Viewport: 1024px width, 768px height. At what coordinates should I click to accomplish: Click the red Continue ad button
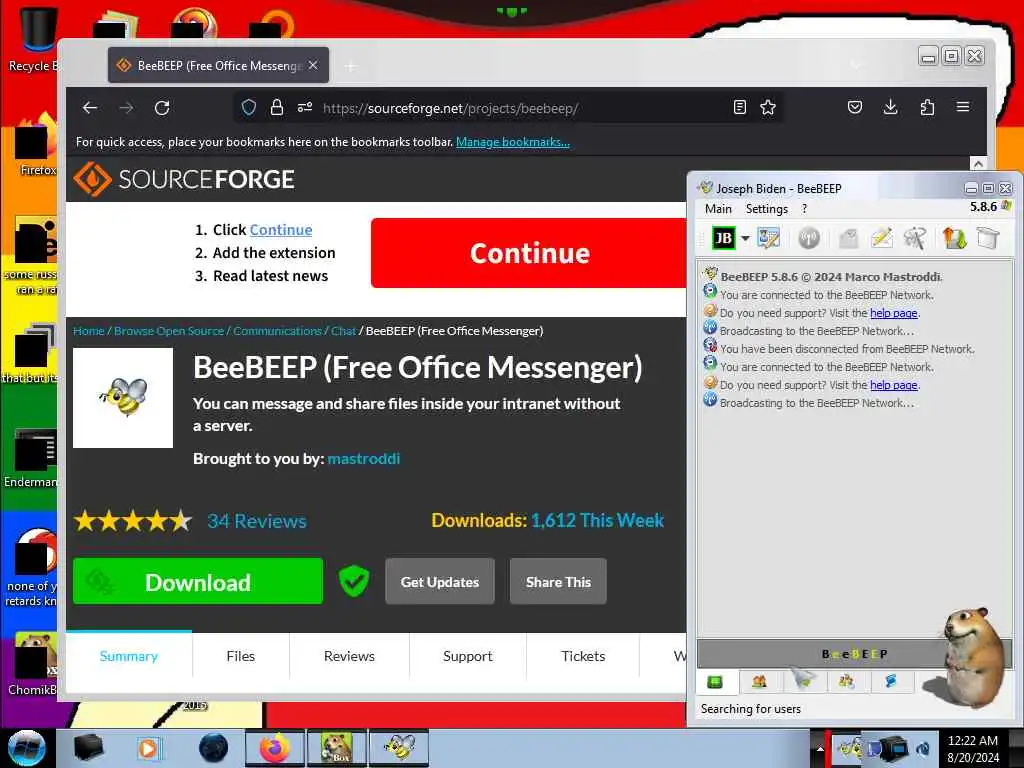coord(529,253)
